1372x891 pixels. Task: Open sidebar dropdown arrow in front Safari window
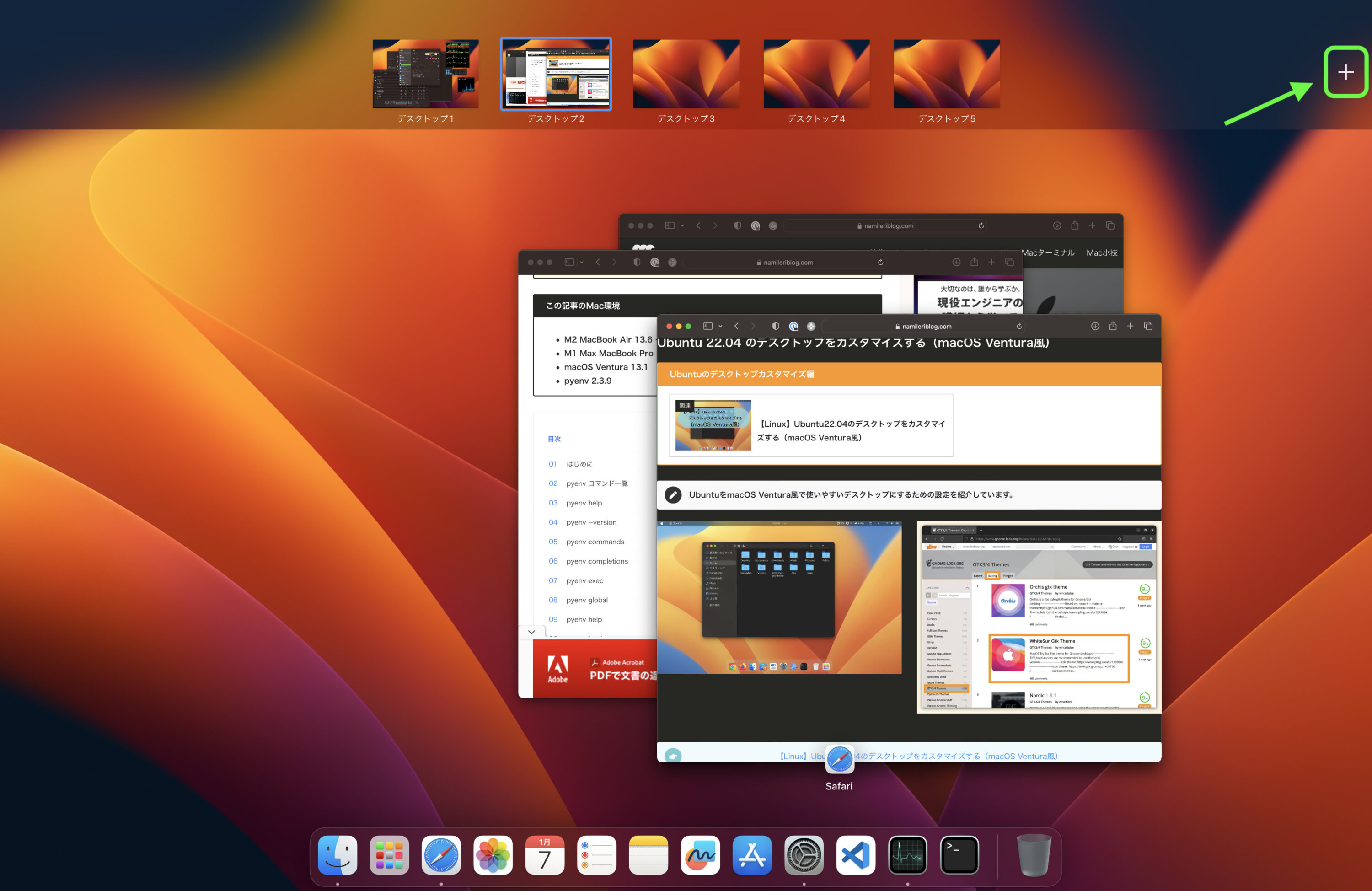tap(721, 327)
